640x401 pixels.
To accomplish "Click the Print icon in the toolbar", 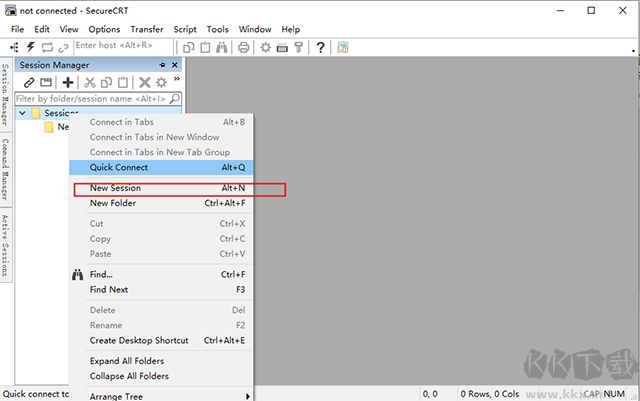I will [244, 48].
